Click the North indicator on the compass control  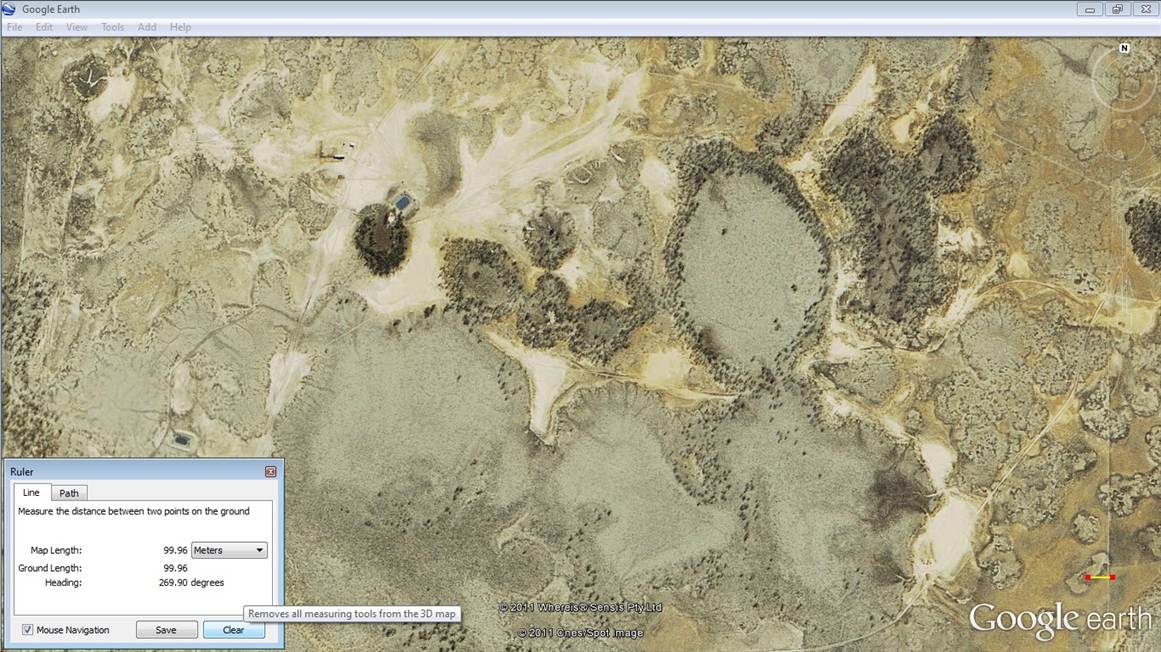tap(1122, 49)
